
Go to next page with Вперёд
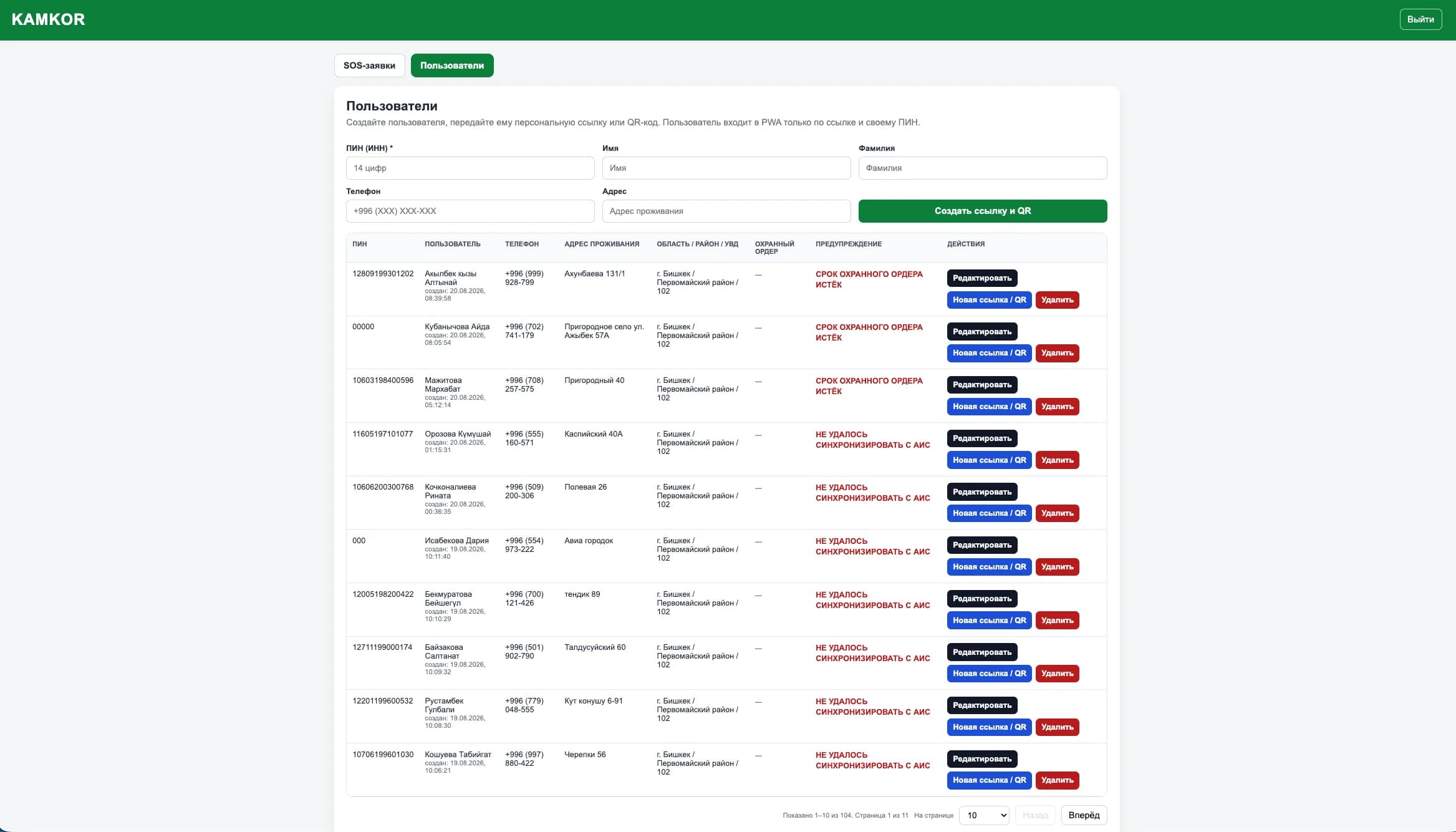pyautogui.click(x=1084, y=815)
